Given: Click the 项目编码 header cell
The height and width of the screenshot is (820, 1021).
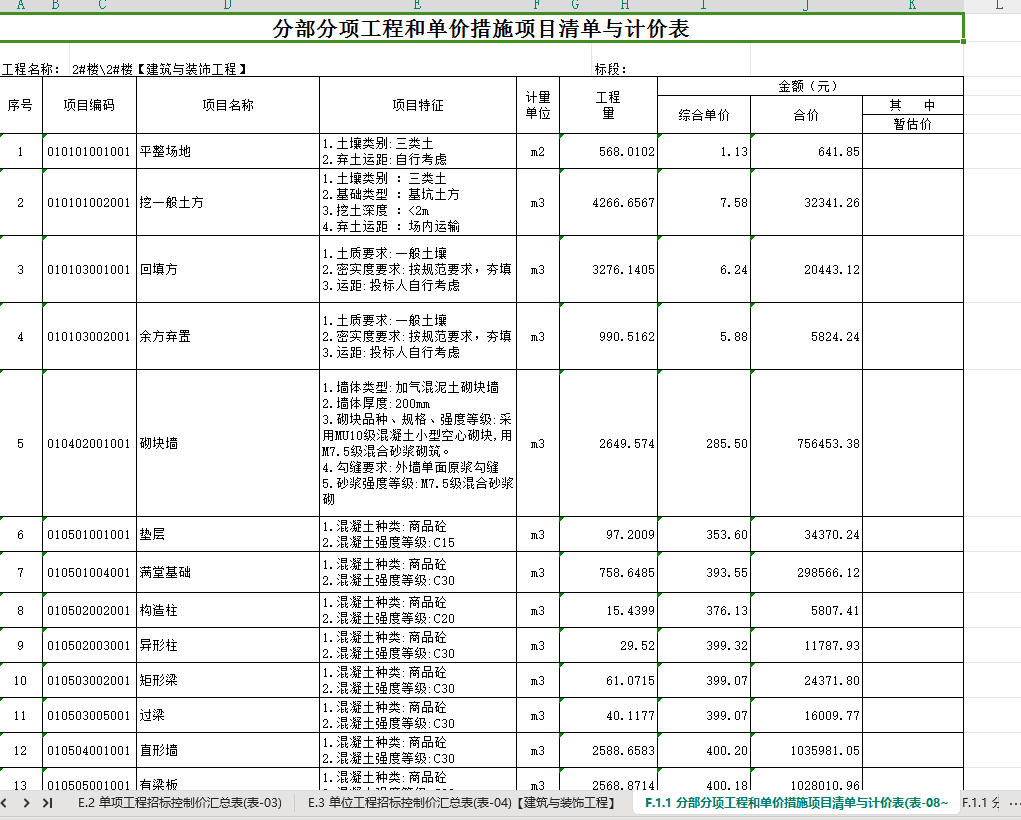Looking at the screenshot, I should pos(89,105).
